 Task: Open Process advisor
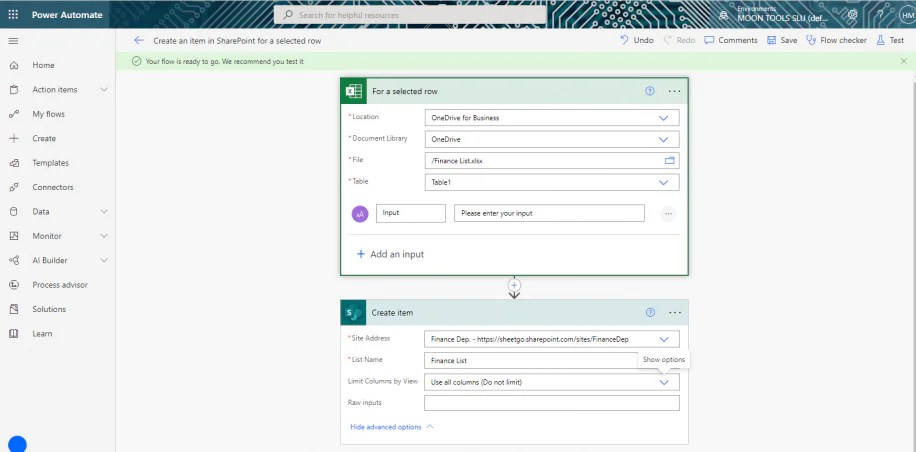60,285
